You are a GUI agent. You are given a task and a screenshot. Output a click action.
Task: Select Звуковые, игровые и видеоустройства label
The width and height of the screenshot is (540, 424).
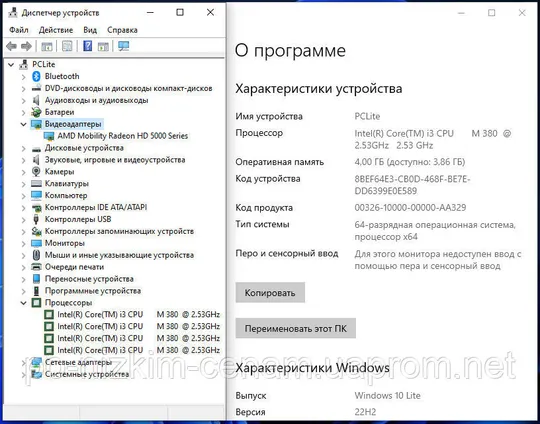[115, 160]
